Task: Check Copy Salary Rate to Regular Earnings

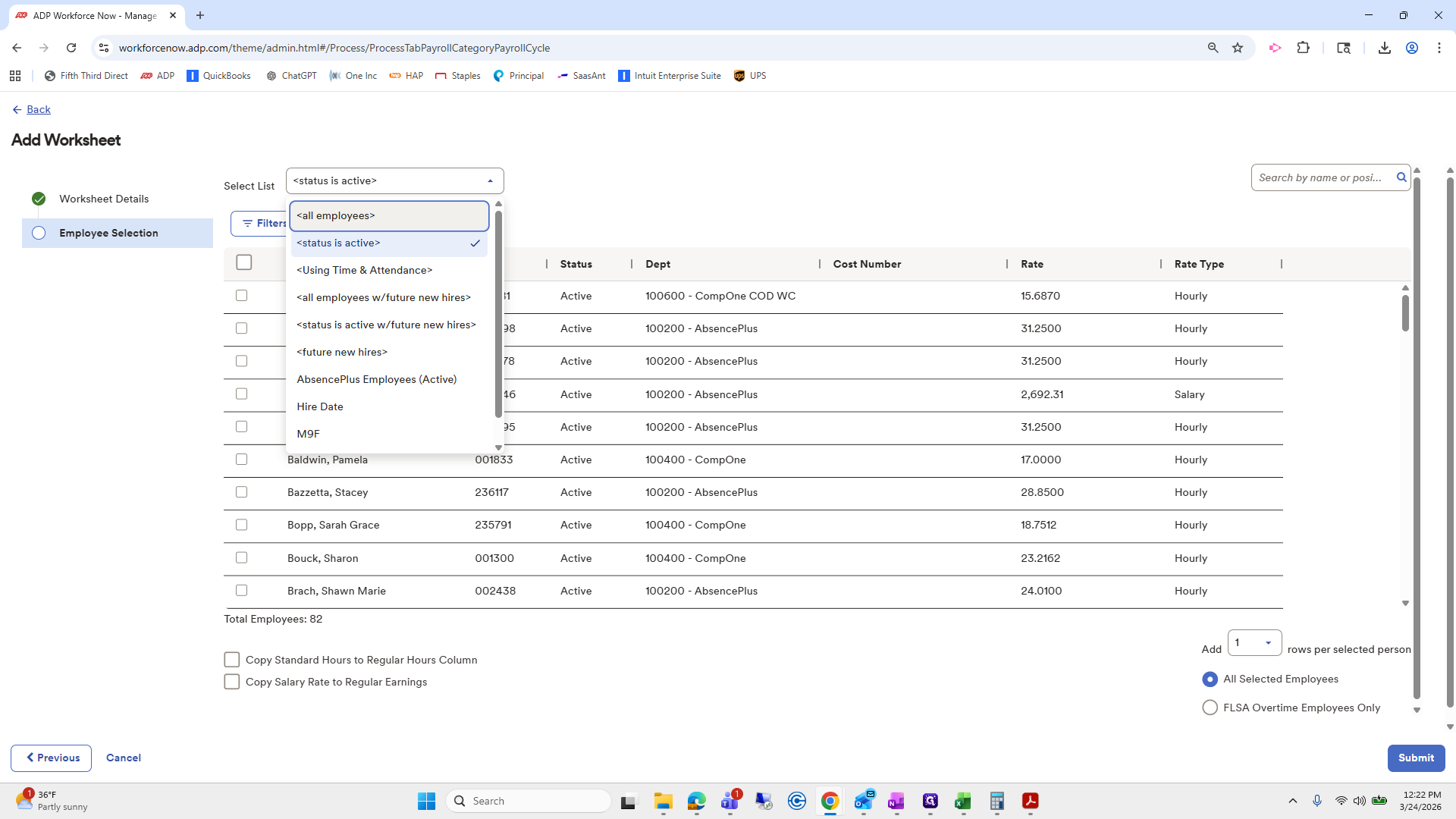Action: [x=232, y=681]
